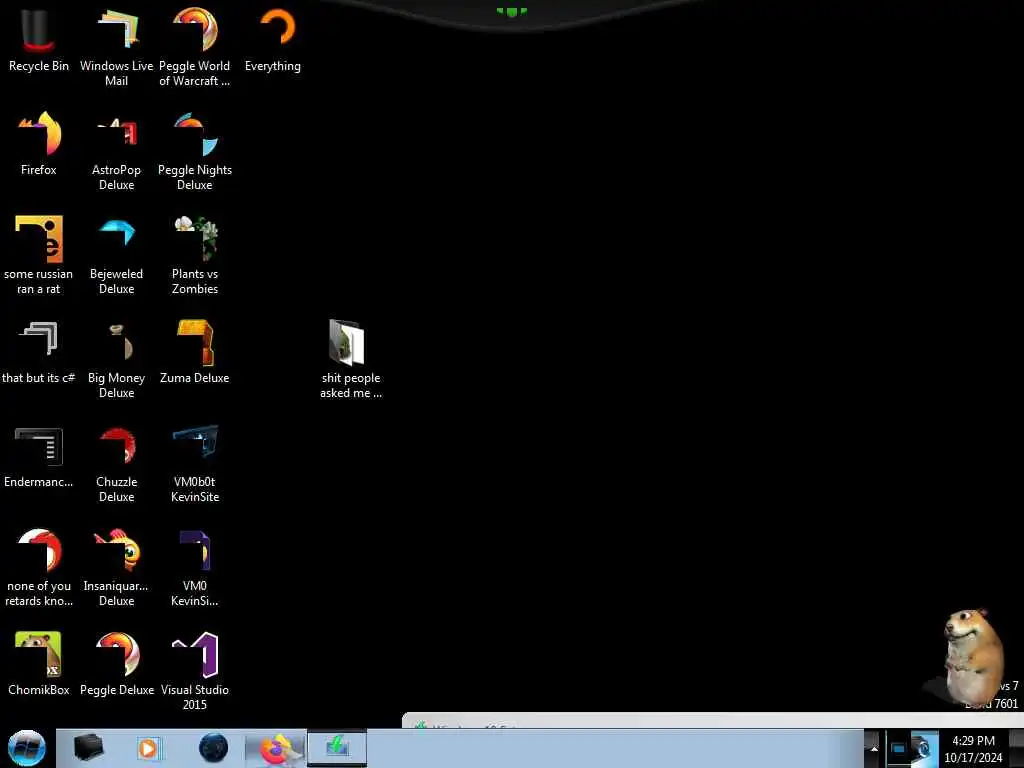Switch to Firefox from the taskbar
Image resolution: width=1024 pixels, height=768 pixels.
[x=276, y=748]
